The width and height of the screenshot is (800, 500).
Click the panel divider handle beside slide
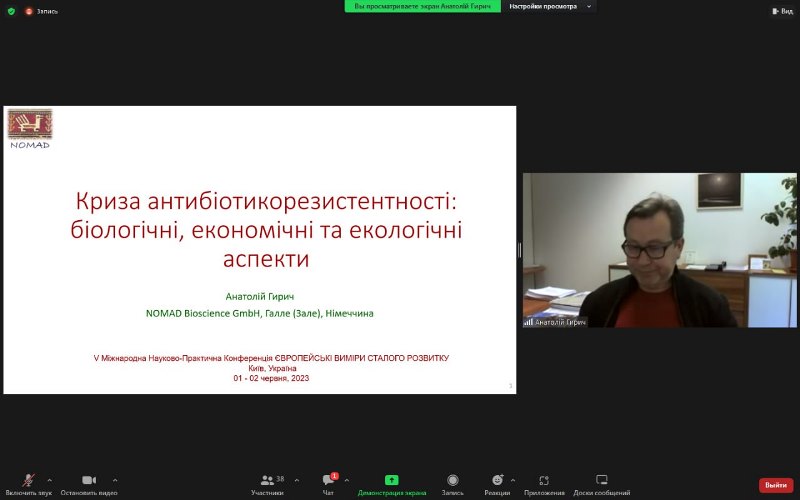point(519,250)
